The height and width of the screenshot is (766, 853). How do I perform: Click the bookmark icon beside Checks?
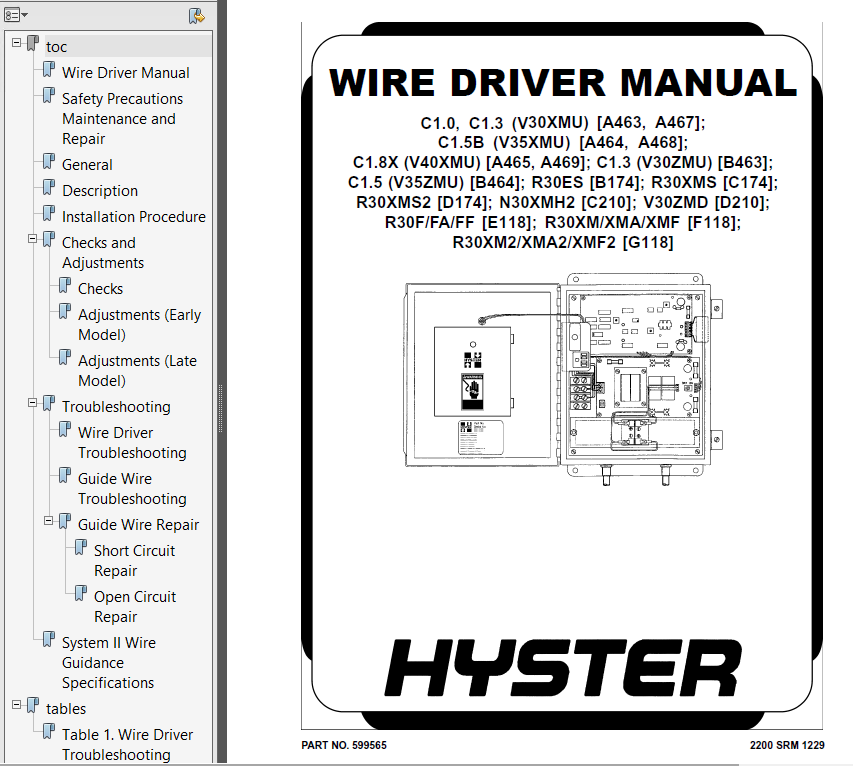(x=65, y=286)
